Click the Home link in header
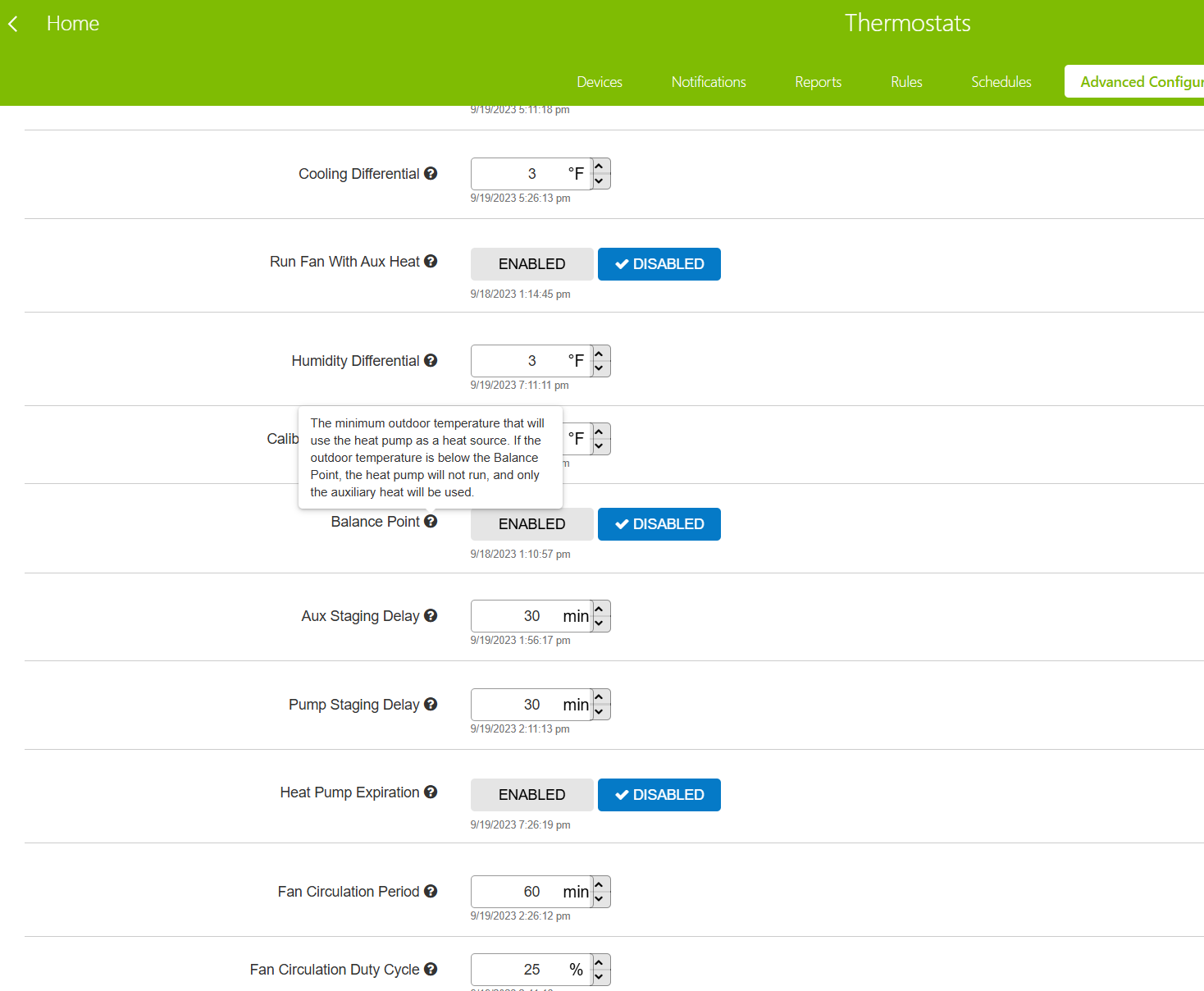 click(73, 24)
